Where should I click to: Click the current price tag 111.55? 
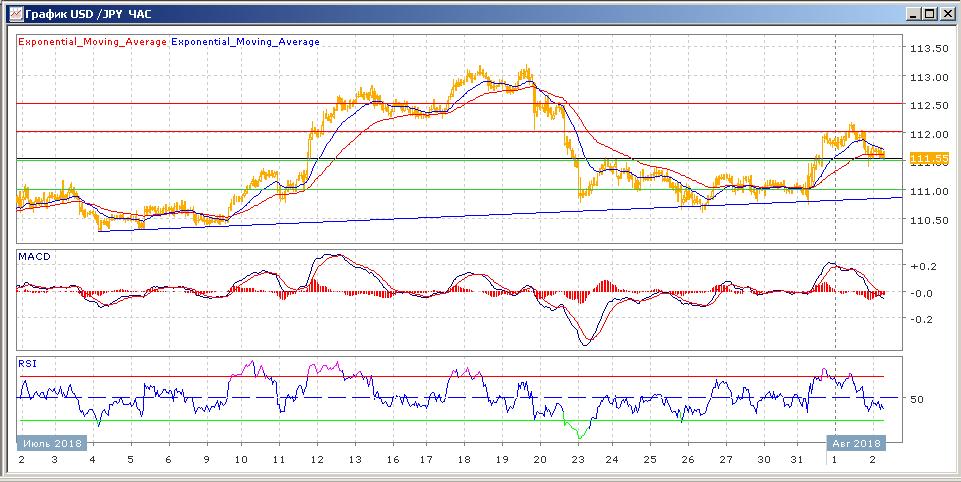tap(930, 159)
